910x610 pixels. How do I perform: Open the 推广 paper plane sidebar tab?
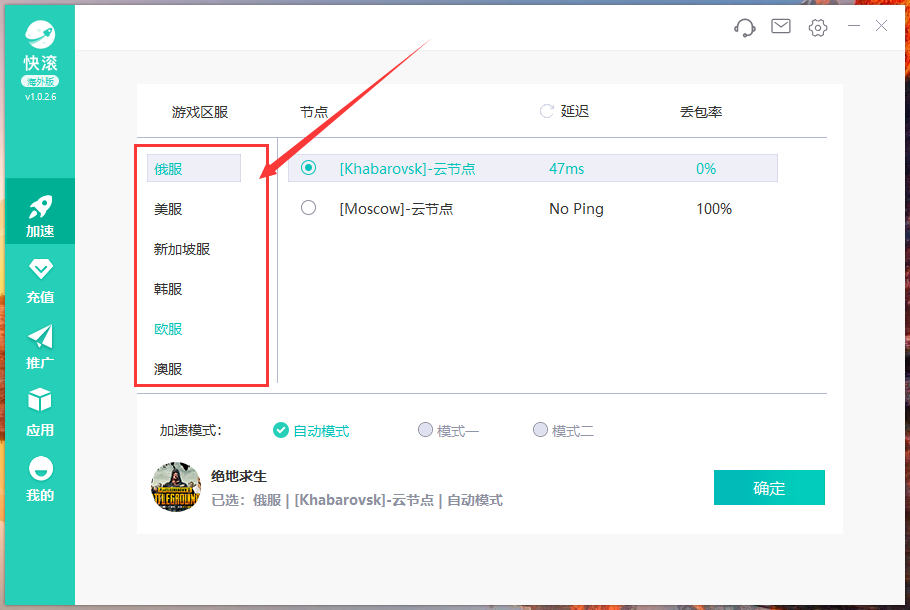click(x=40, y=346)
